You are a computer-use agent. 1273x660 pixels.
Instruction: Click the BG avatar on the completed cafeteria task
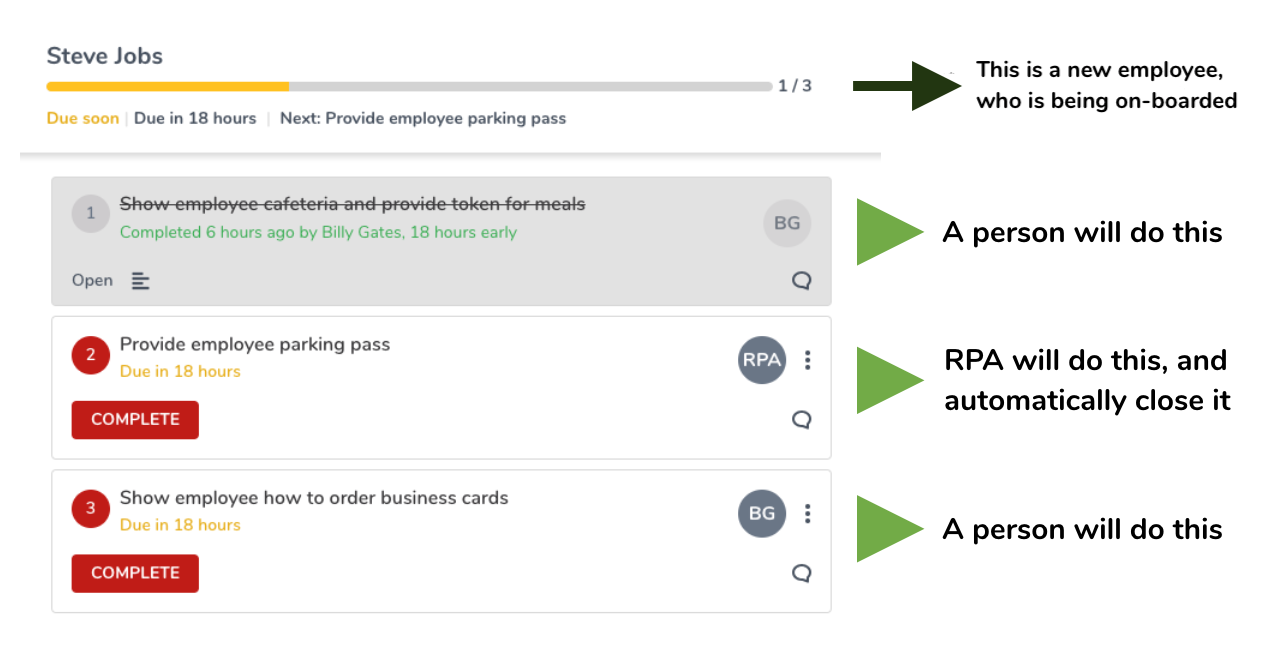(x=786, y=222)
